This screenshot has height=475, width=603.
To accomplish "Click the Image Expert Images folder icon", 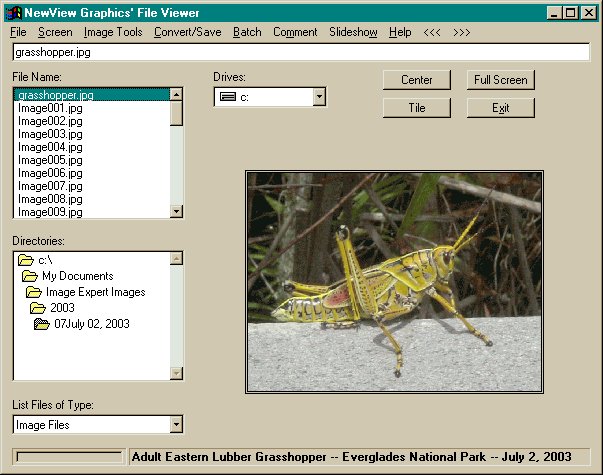I will click(x=33, y=292).
